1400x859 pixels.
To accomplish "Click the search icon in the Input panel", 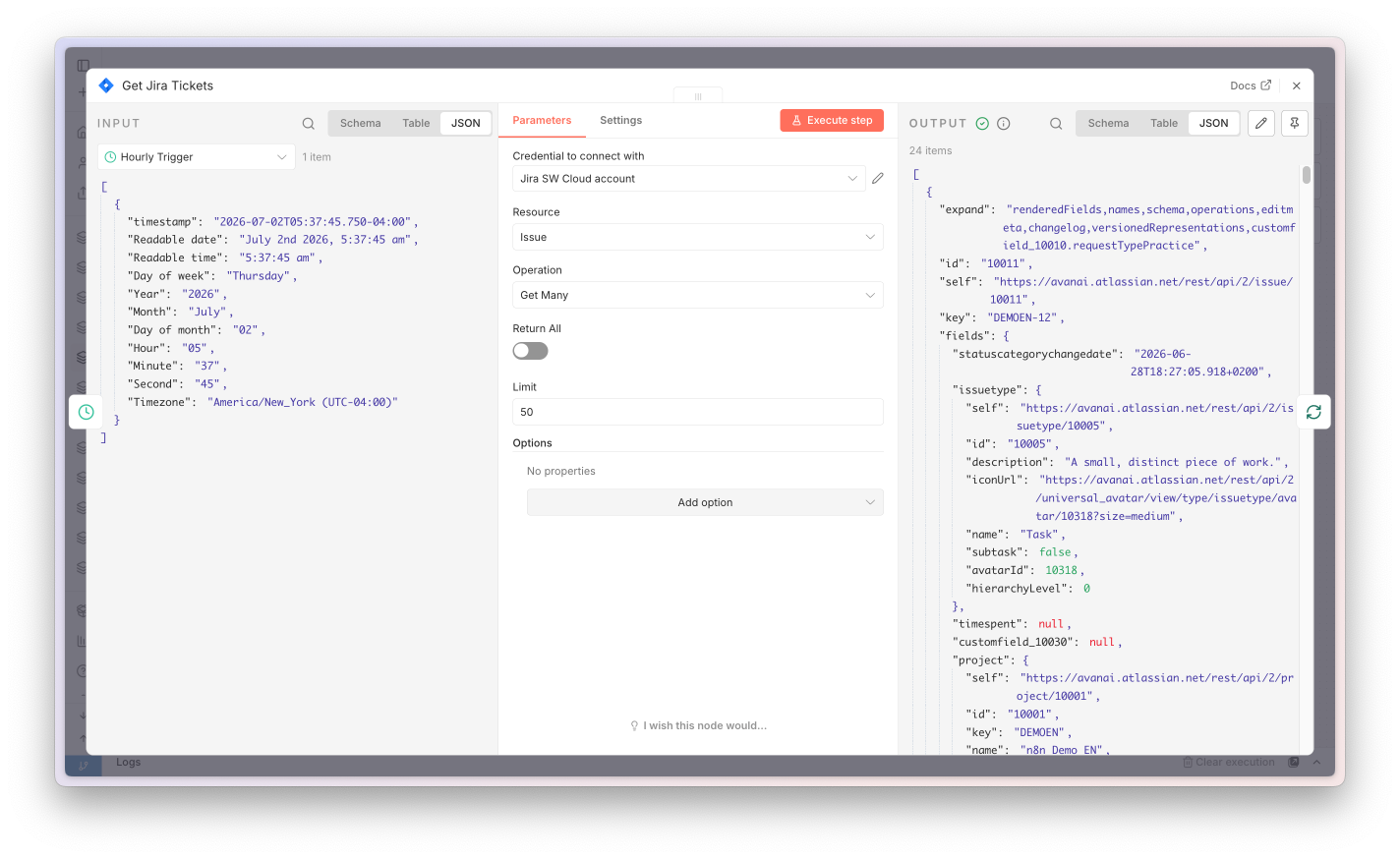I will [x=308, y=124].
